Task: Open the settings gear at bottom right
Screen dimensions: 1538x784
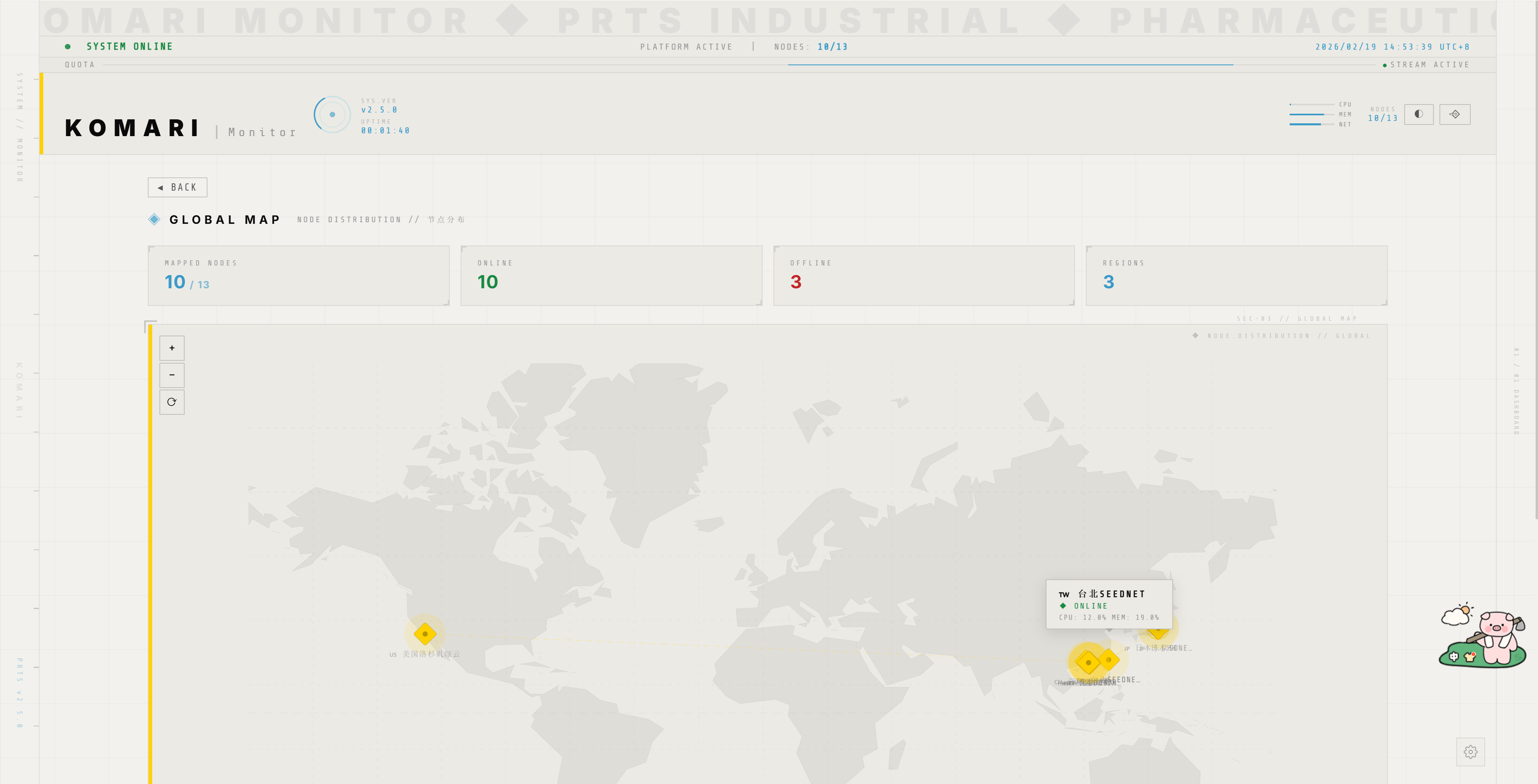Action: [x=1471, y=752]
